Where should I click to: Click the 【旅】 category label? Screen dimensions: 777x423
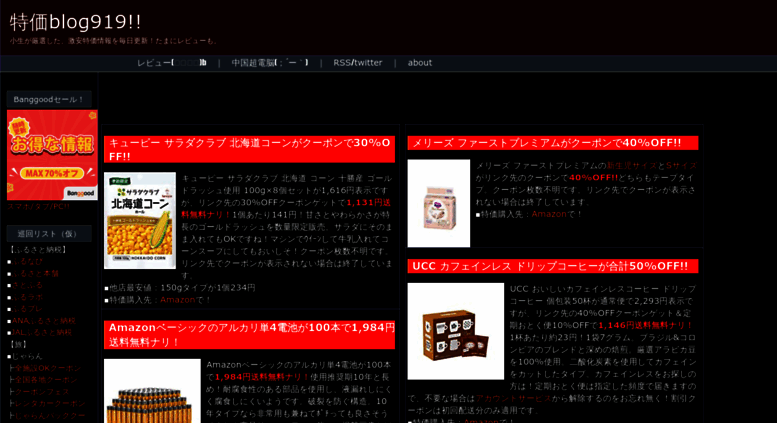(18, 344)
